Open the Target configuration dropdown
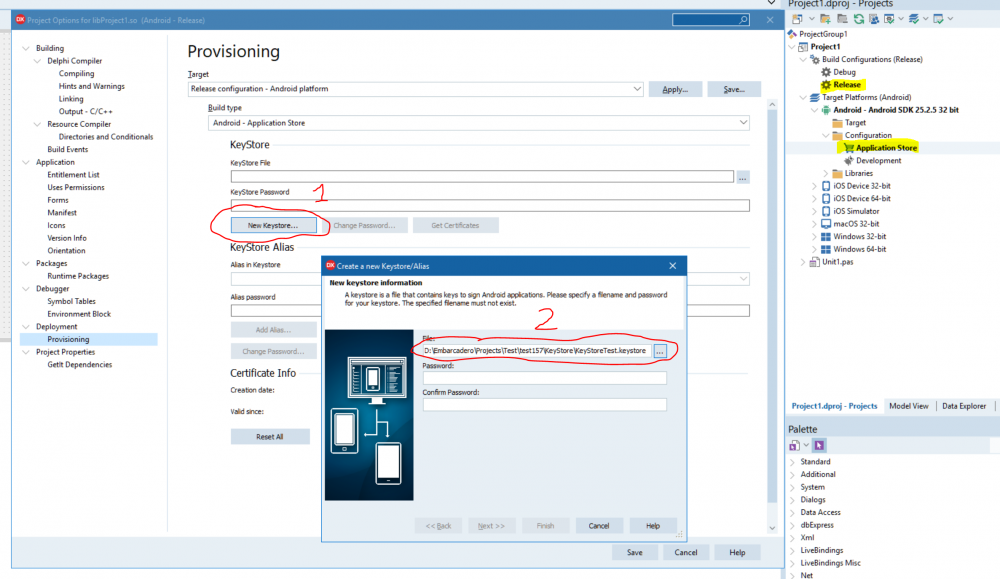The width and height of the screenshot is (1000, 579). pyautogui.click(x=637, y=89)
